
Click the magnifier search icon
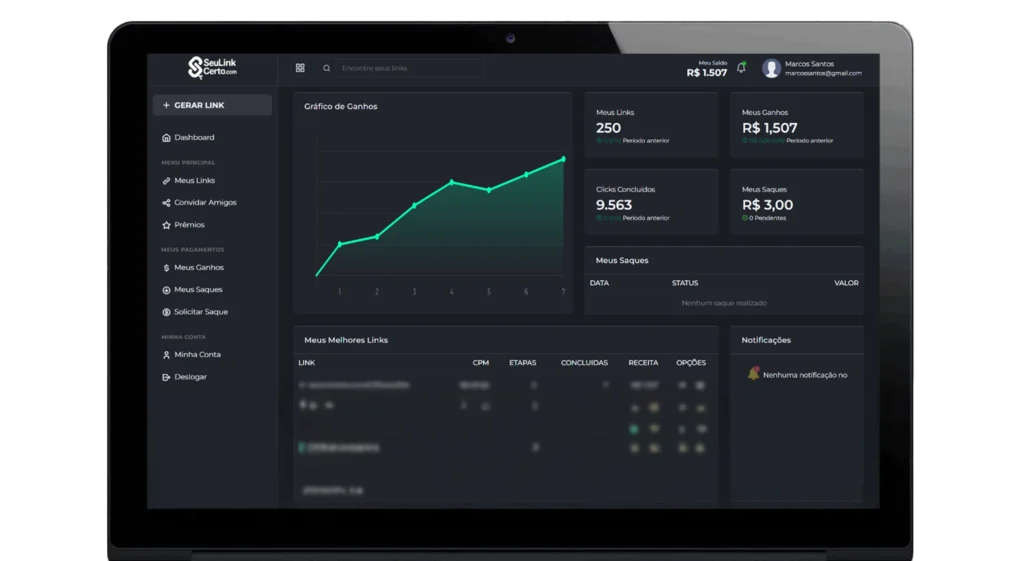point(327,68)
